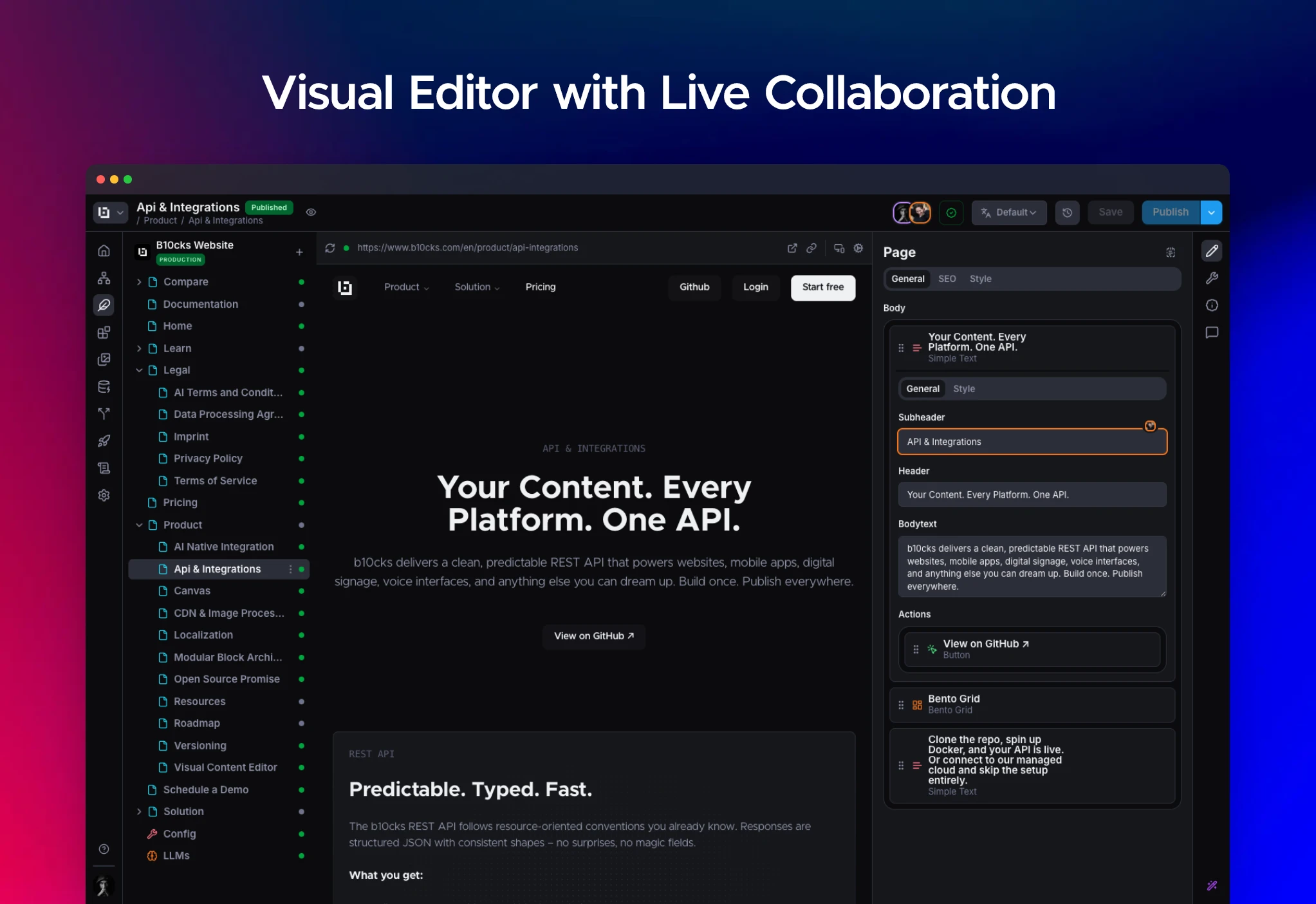Open the home icon in left sidebar
This screenshot has width=1316, height=904.
104,250
